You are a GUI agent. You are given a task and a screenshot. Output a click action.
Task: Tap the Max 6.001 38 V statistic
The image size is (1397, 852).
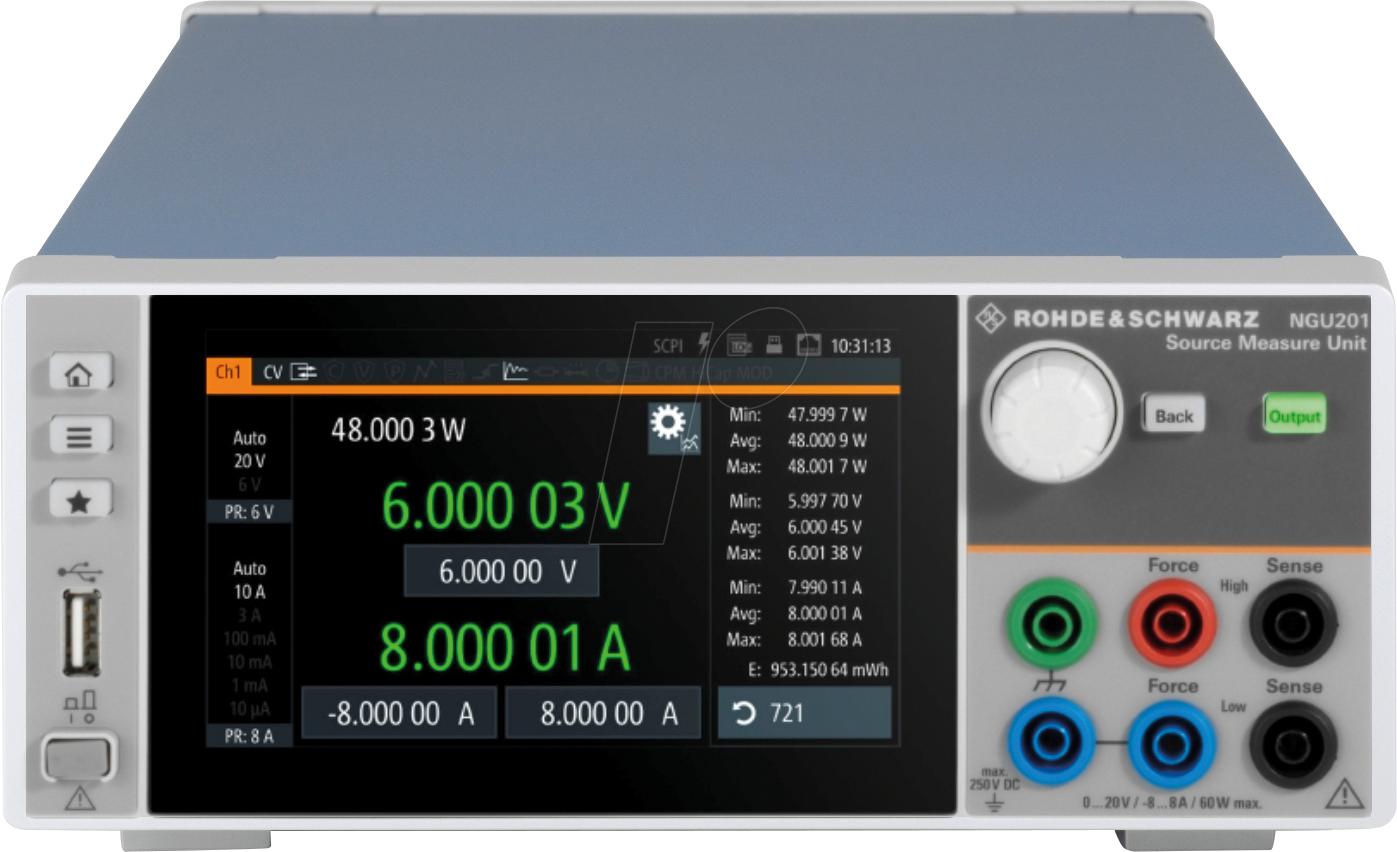coord(795,553)
